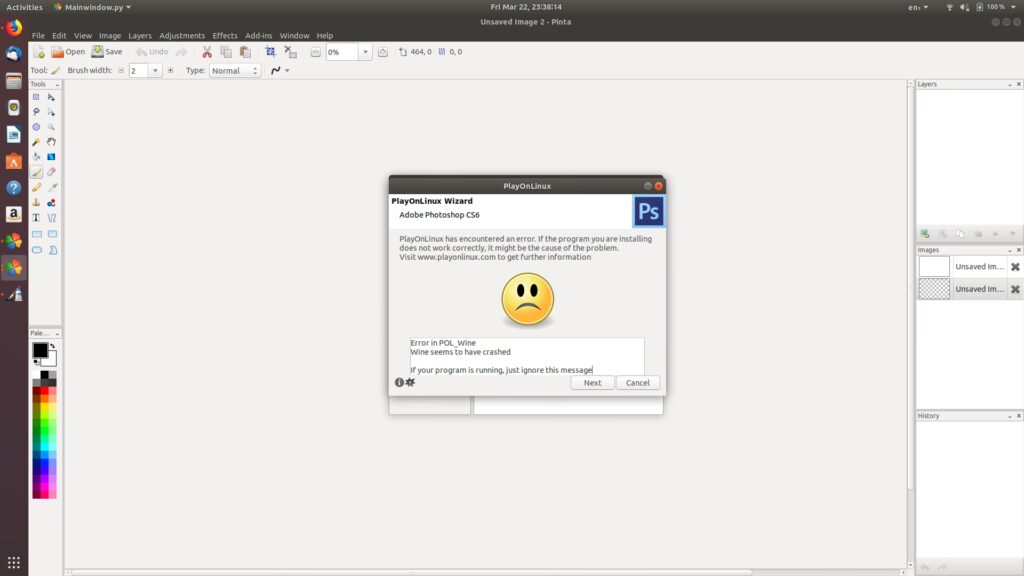Open the Effects menu
This screenshot has width=1024, height=576.
225,36
